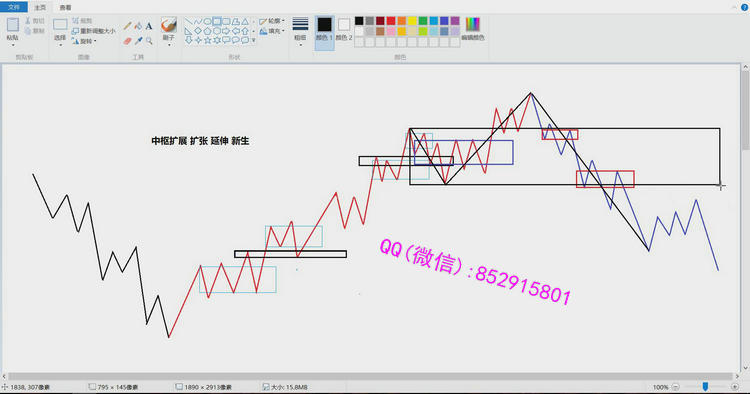750x394 pixels.
Task: Select the Eraser tool
Action: (128, 41)
